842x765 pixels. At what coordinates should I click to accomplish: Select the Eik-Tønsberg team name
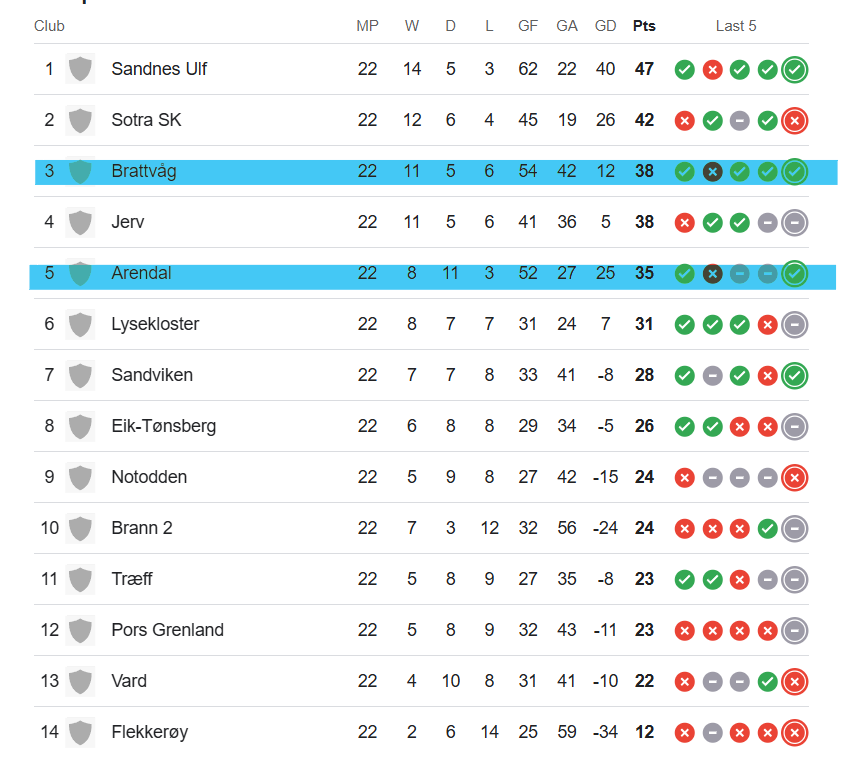click(x=163, y=426)
